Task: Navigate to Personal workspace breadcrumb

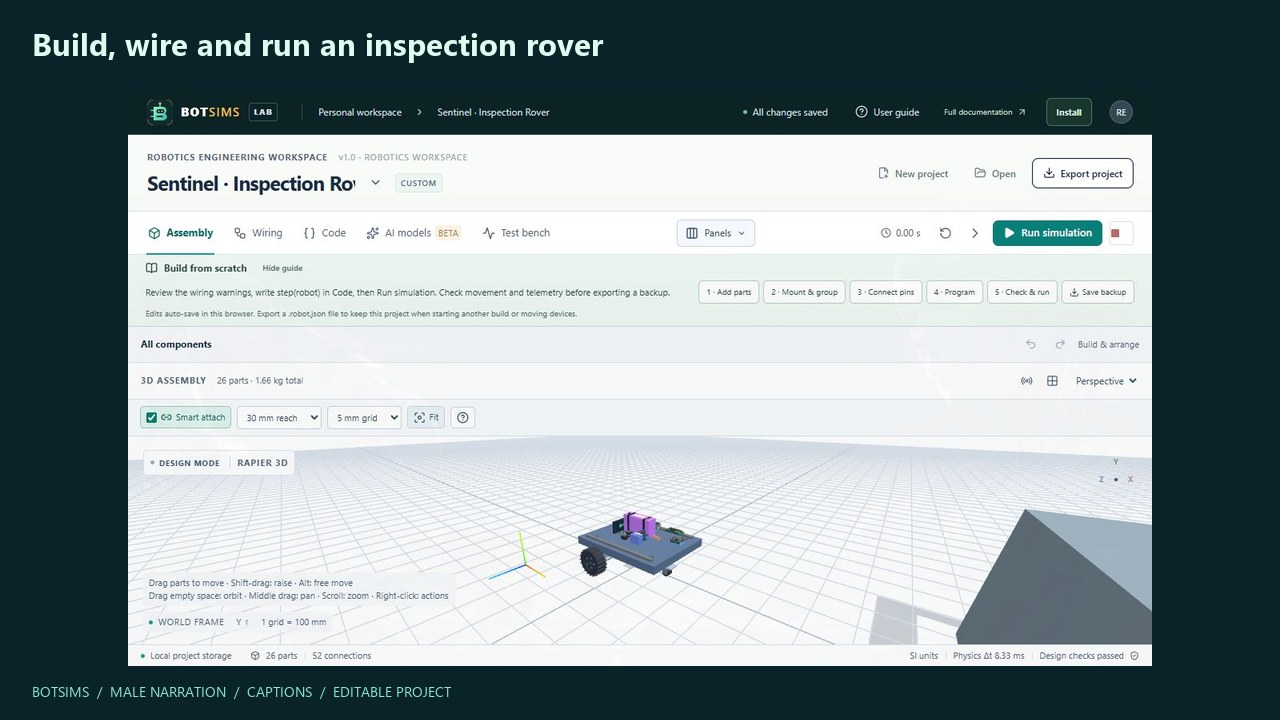Action: click(360, 112)
